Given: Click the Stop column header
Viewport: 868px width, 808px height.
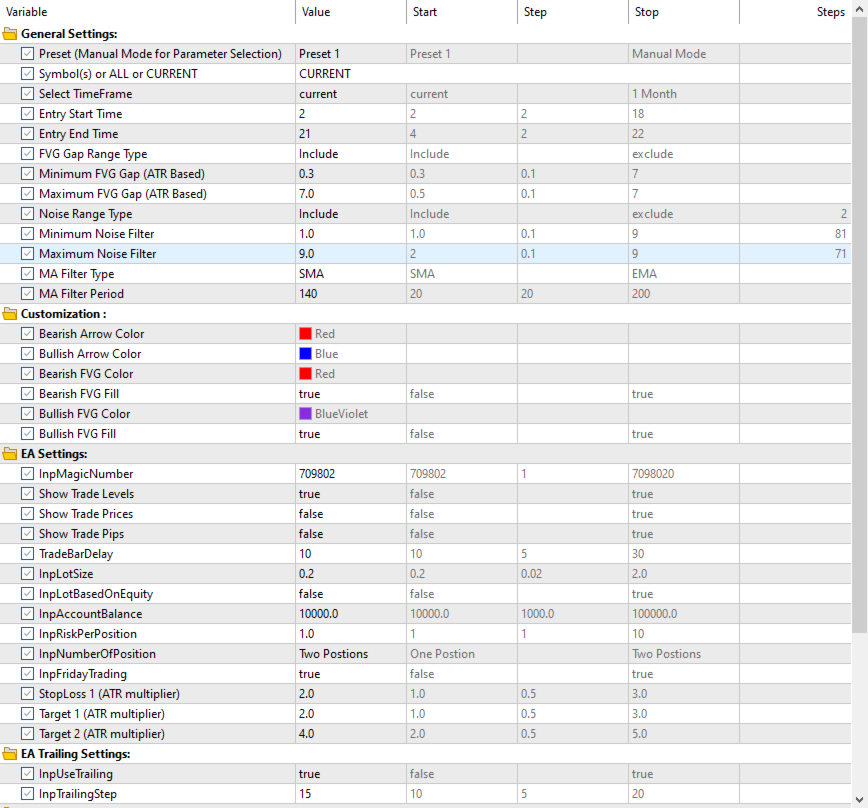Looking at the screenshot, I should (684, 12).
